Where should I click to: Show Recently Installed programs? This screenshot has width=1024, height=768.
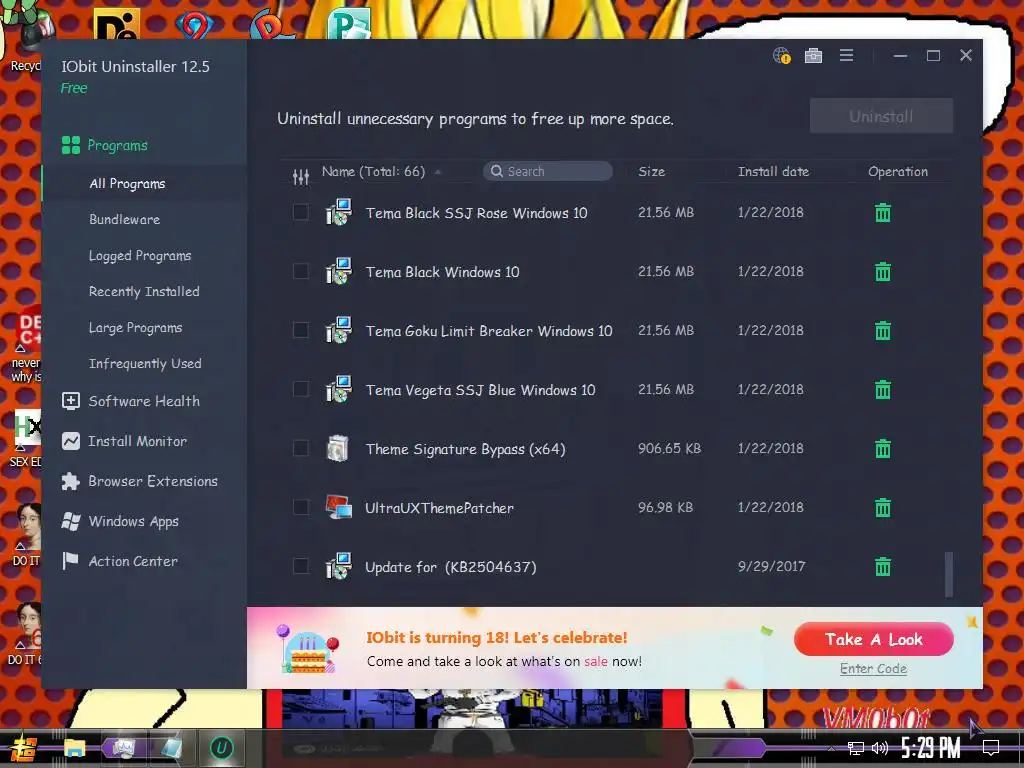click(x=144, y=291)
